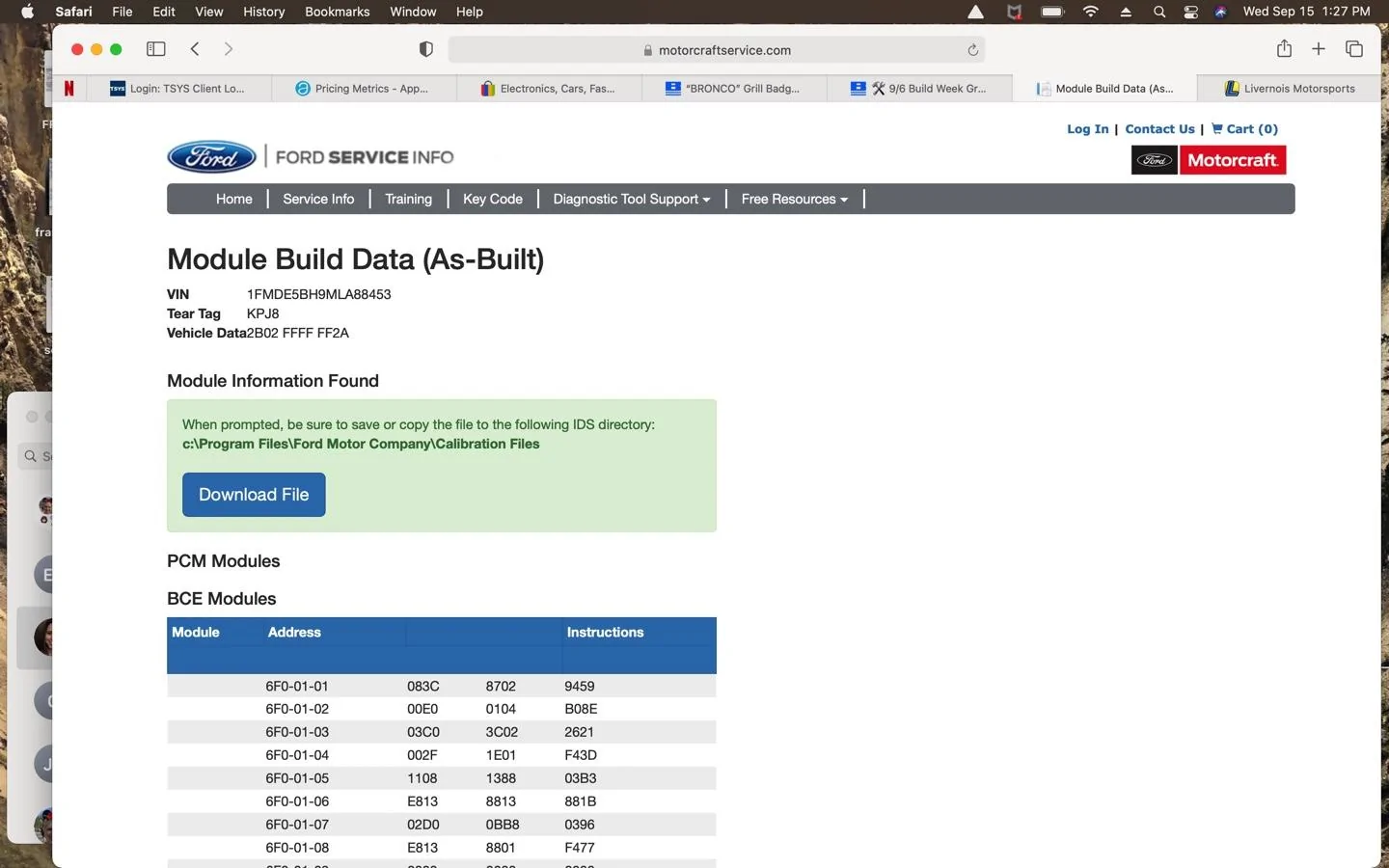The width and height of the screenshot is (1389, 868).
Task: Open the Cart (0) link
Action: click(x=1245, y=129)
